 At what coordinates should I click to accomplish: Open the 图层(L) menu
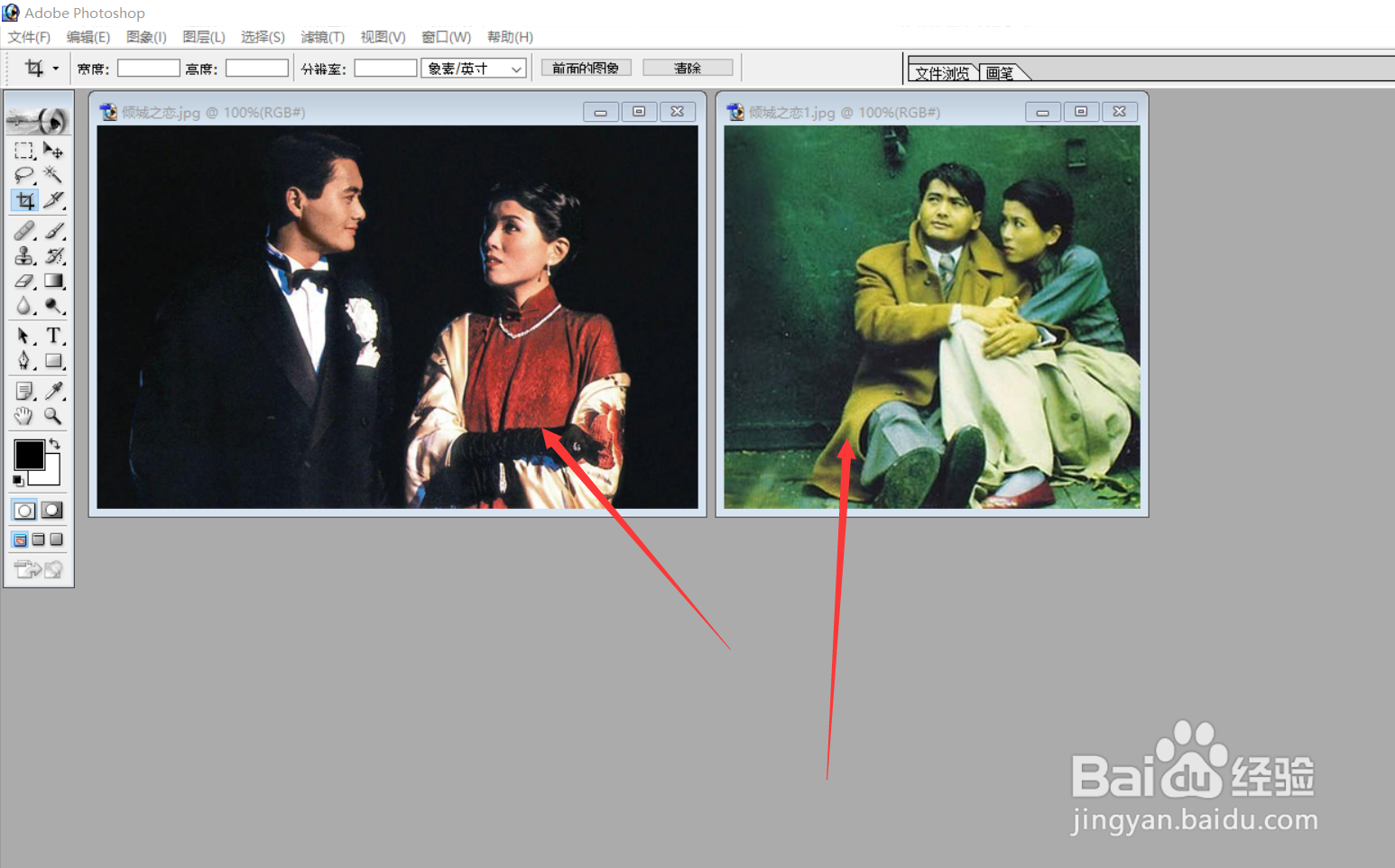tap(204, 37)
